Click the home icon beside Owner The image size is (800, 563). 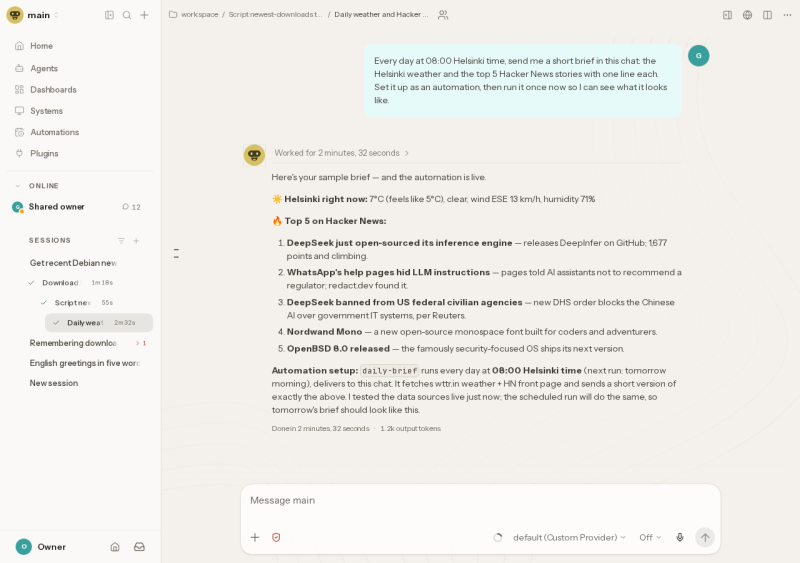pyautogui.click(x=115, y=547)
